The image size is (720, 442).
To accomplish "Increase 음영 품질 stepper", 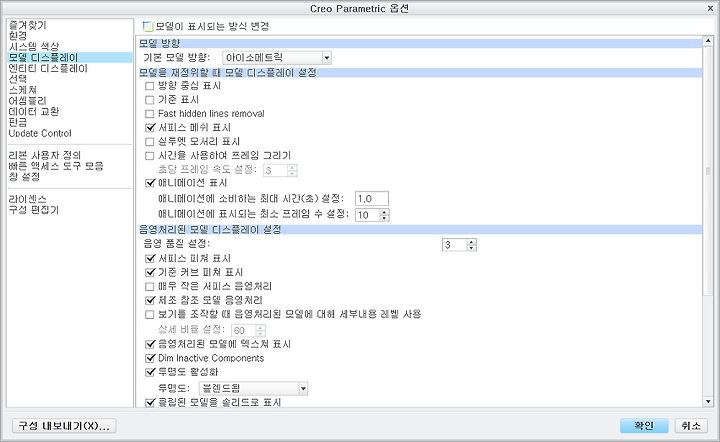I will pos(472,242).
